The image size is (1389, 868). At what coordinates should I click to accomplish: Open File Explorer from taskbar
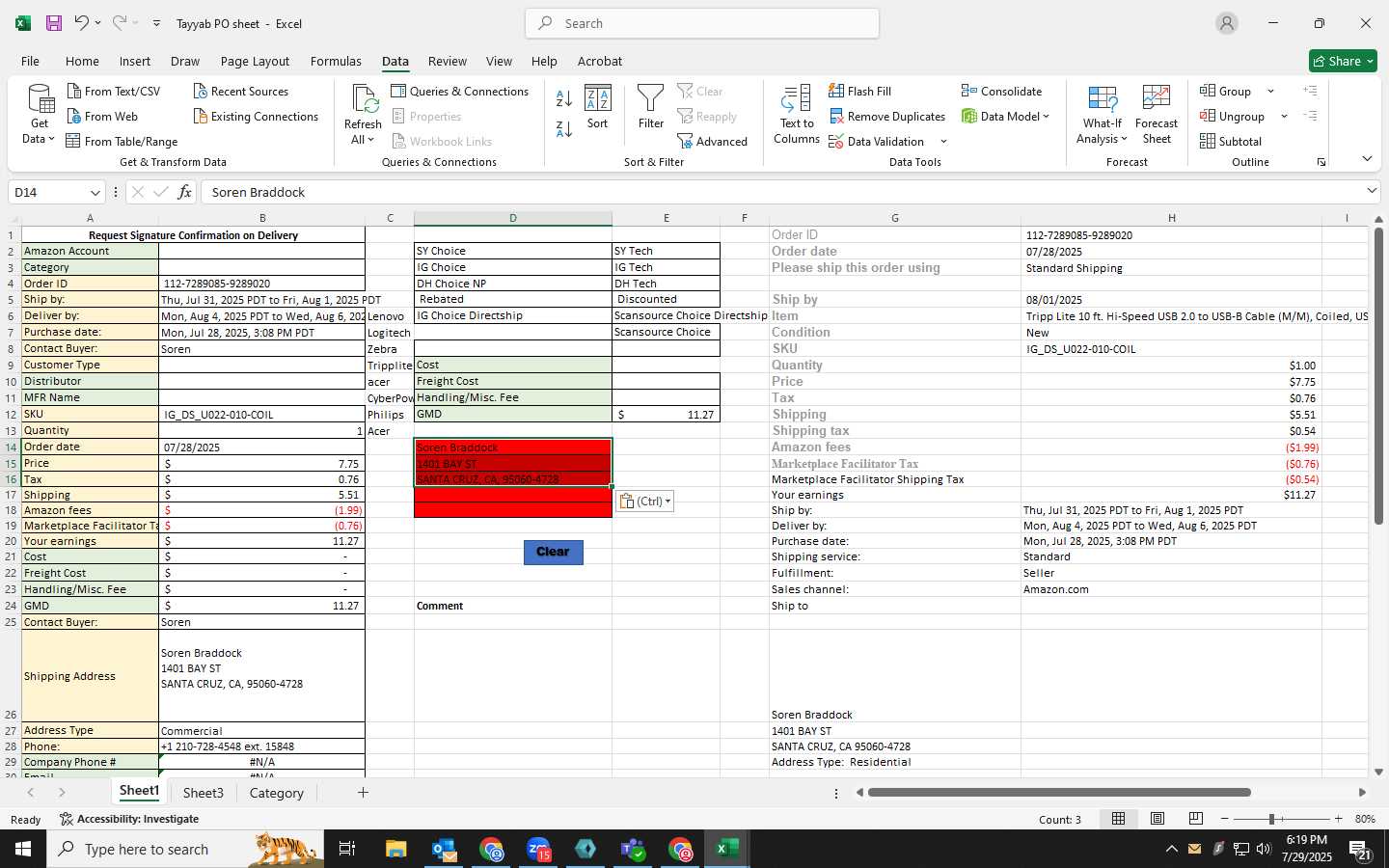[x=396, y=849]
